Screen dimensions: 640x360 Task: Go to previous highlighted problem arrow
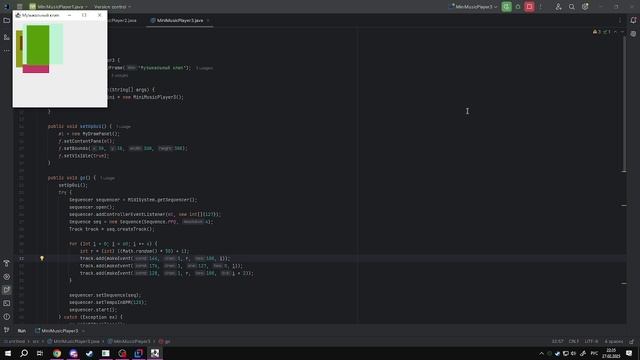[616, 31]
